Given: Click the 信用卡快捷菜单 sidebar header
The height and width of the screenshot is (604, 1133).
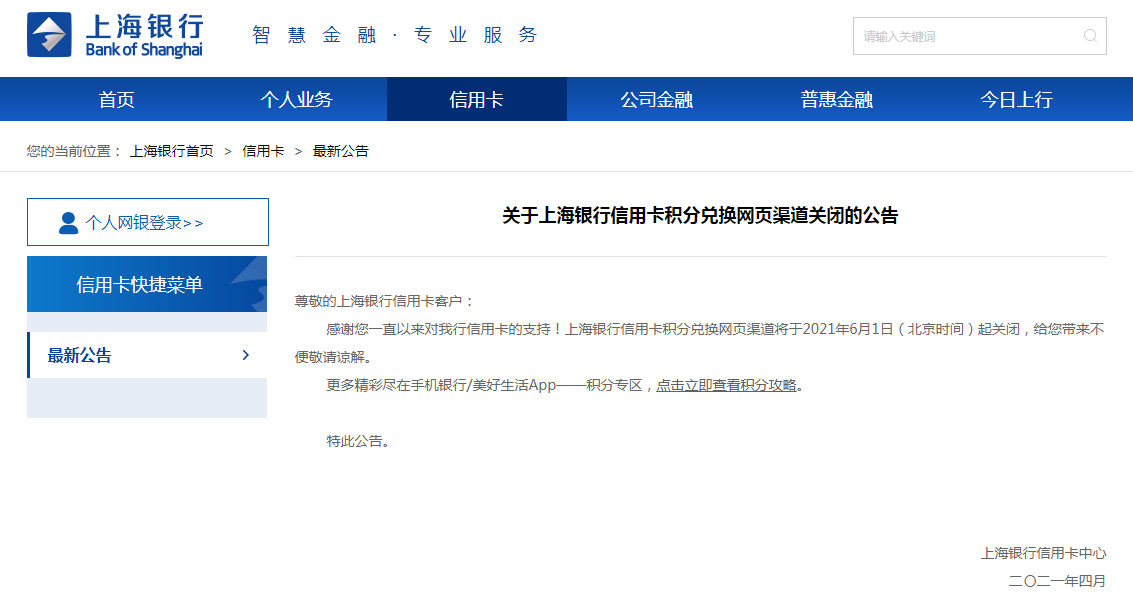Looking at the screenshot, I should [147, 284].
